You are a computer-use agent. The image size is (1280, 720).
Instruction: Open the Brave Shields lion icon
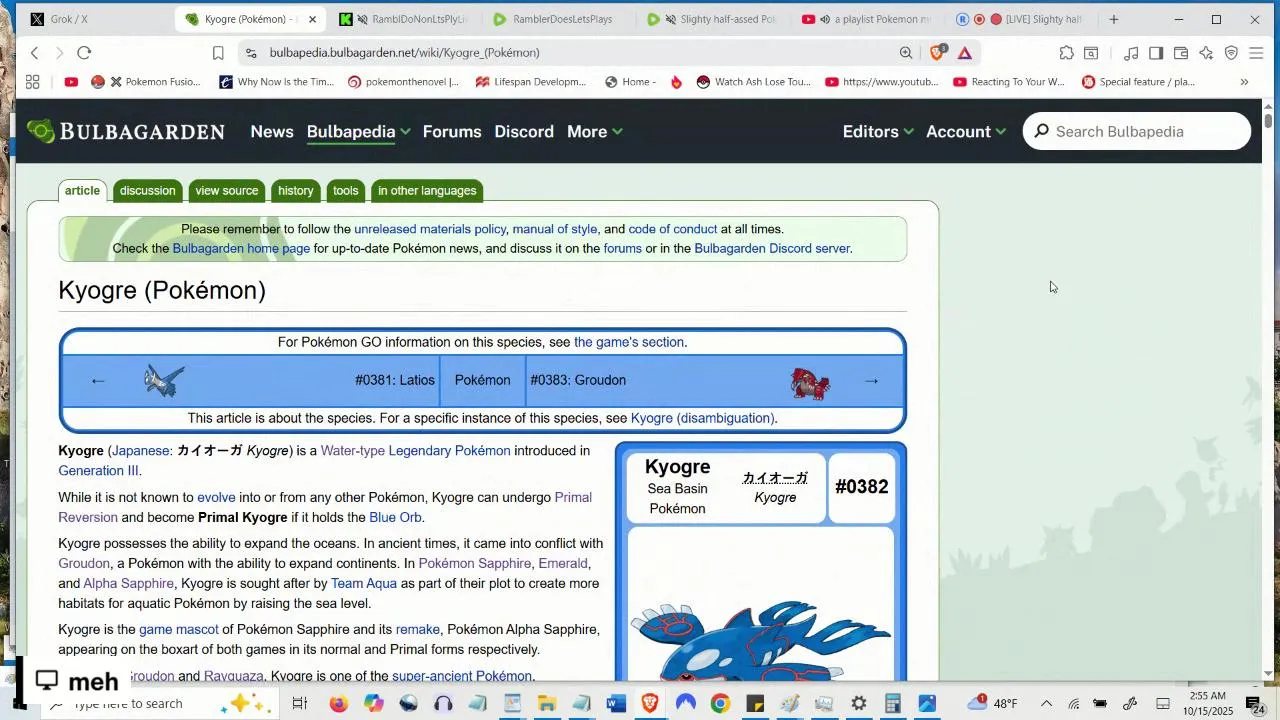click(938, 53)
